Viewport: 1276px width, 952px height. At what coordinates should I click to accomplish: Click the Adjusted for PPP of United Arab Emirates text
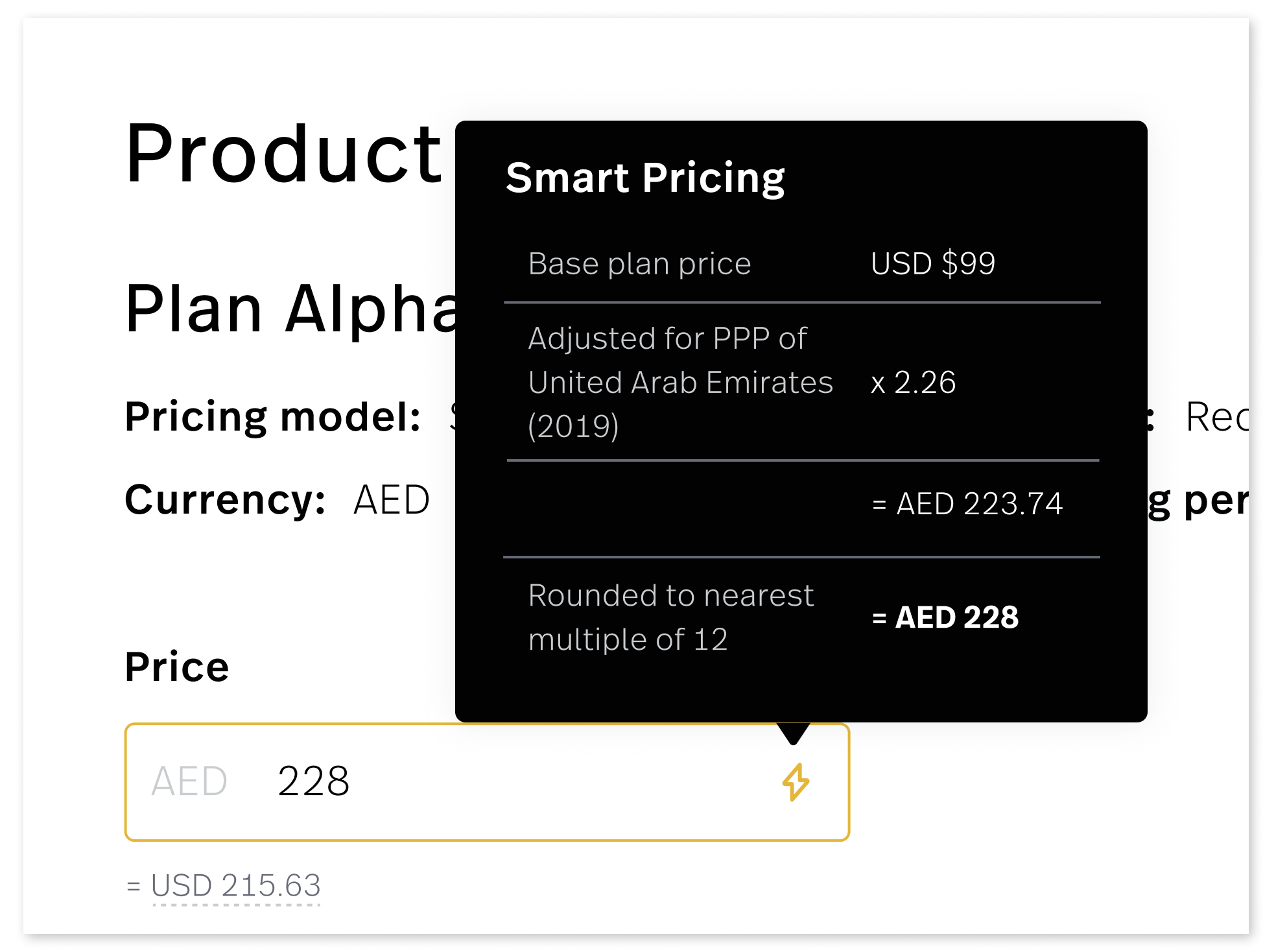[x=679, y=382]
